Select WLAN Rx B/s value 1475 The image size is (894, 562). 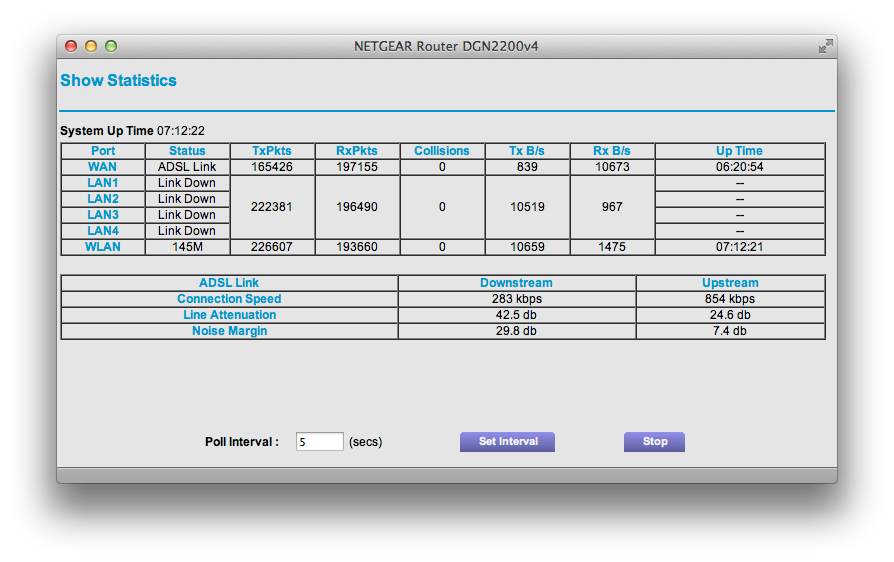coord(612,247)
